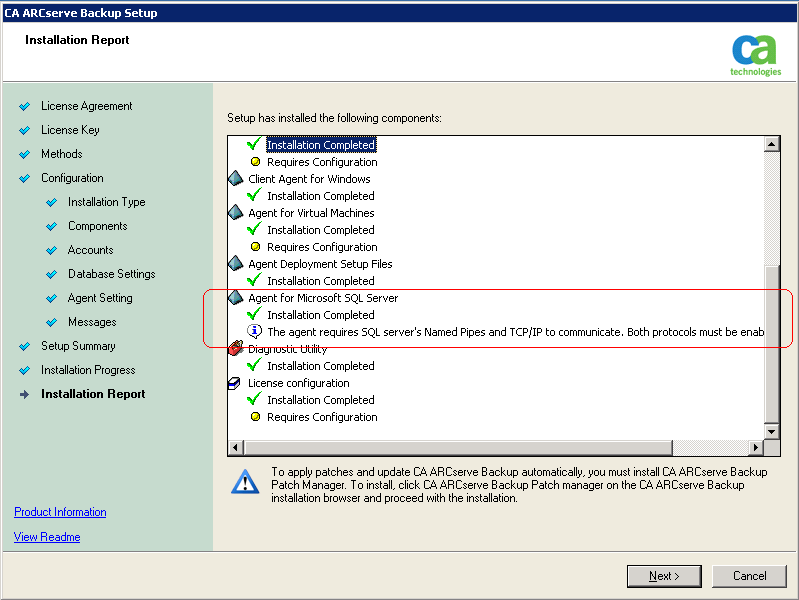Screen dimensions: 799x600
Task: Click the Next button
Action: [664, 576]
